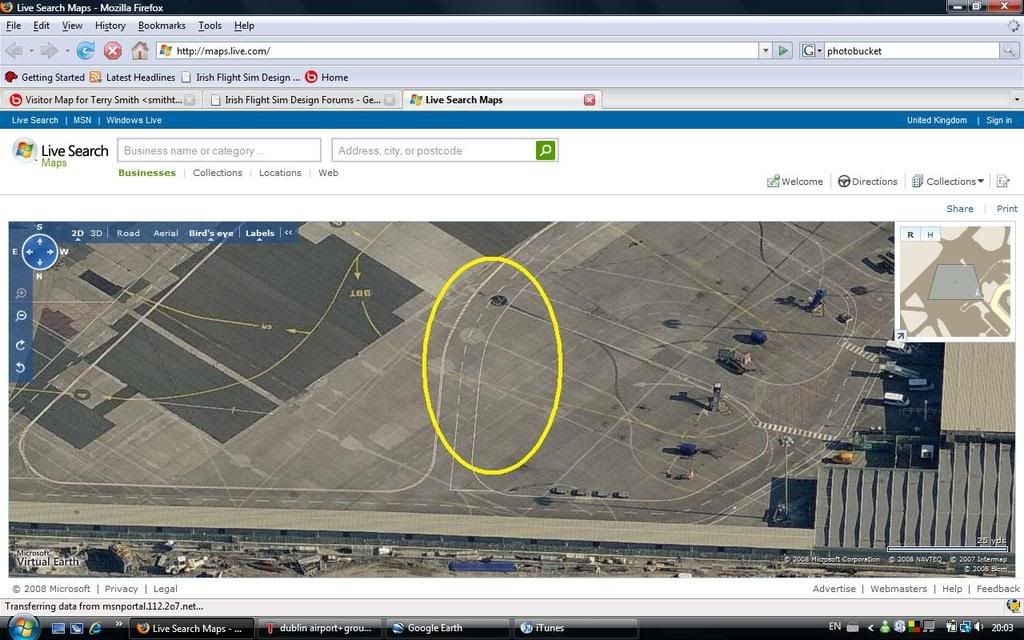Rotate the bird's eye view clockwise

21,345
